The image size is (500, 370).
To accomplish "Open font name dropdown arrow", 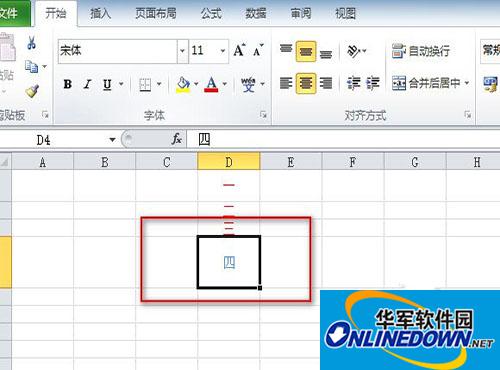I will [182, 51].
